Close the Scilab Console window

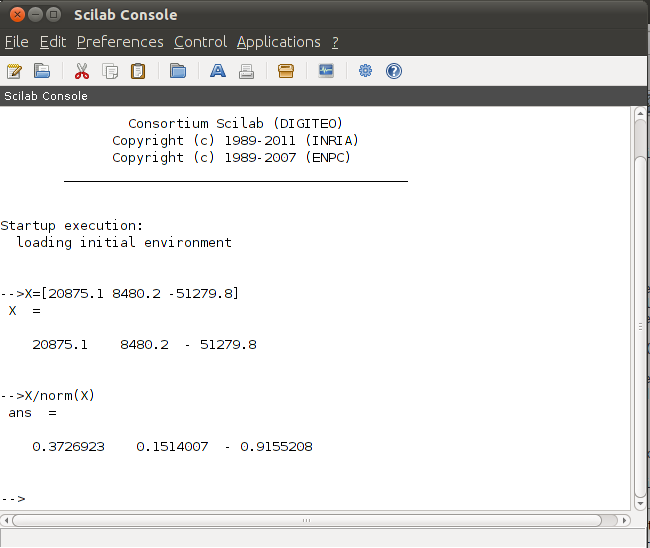tap(17, 15)
